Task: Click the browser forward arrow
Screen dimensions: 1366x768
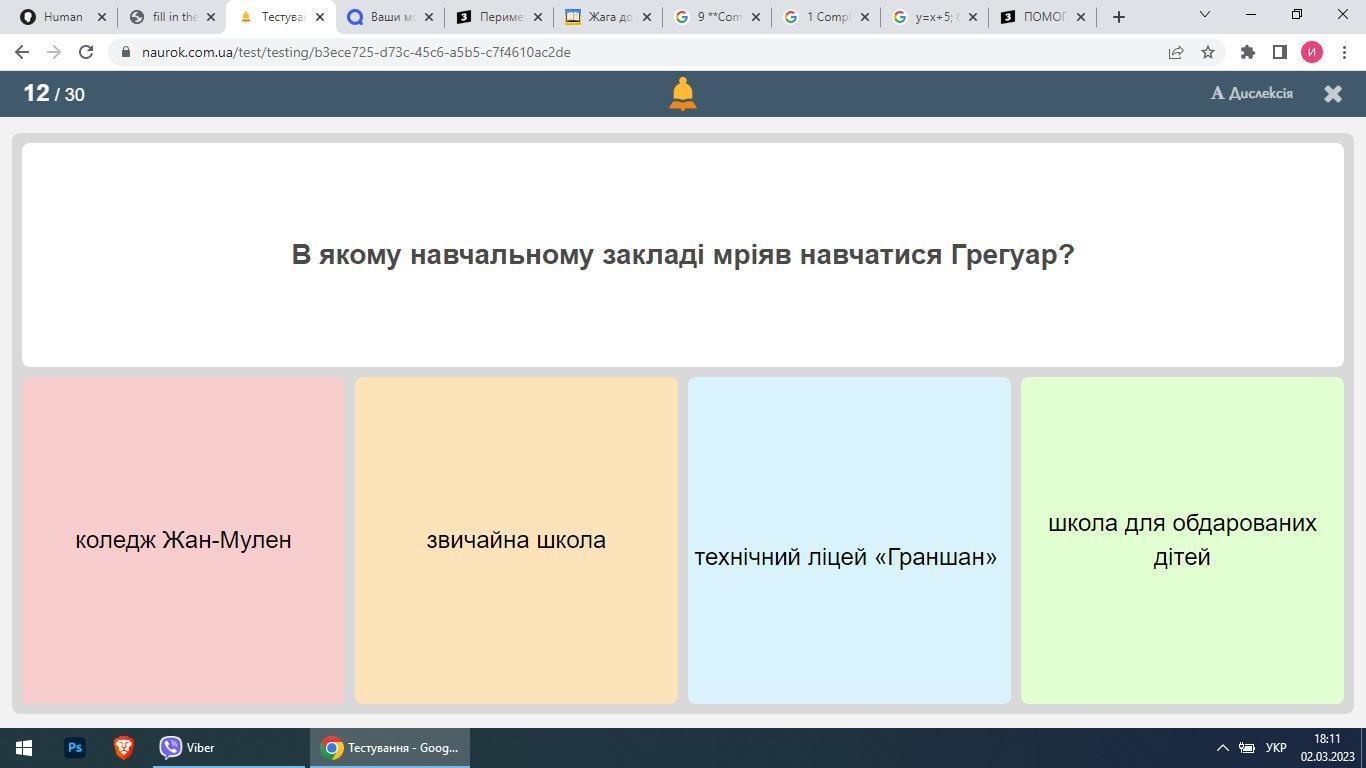Action: [x=54, y=52]
